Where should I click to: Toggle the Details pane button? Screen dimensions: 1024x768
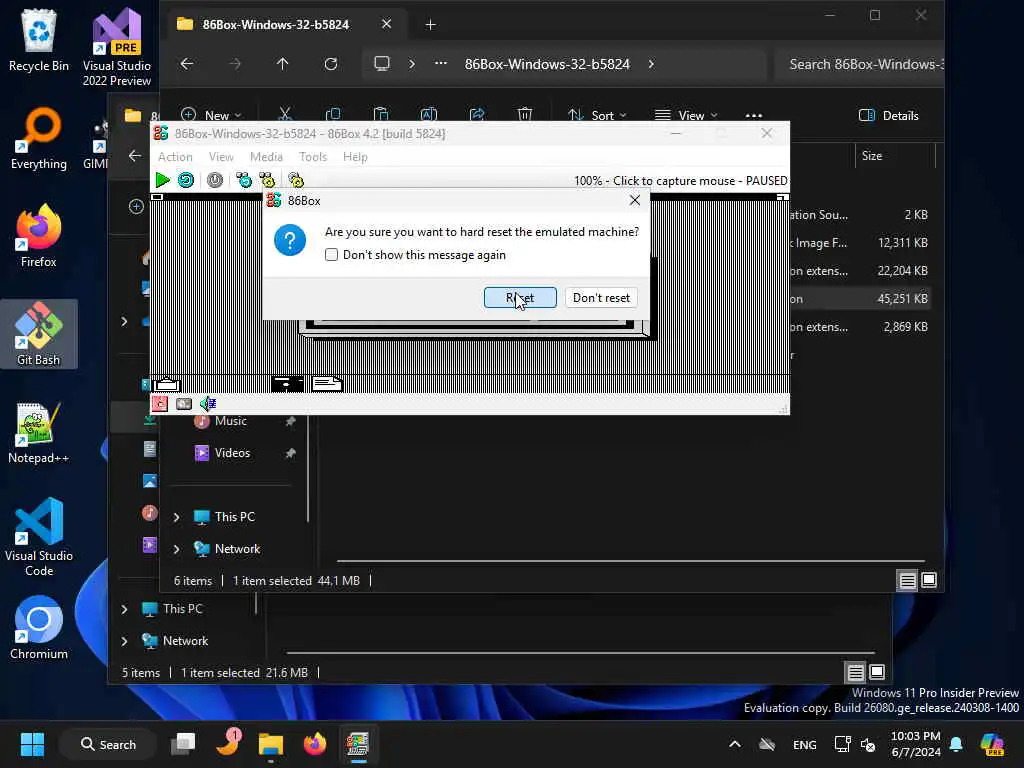889,116
